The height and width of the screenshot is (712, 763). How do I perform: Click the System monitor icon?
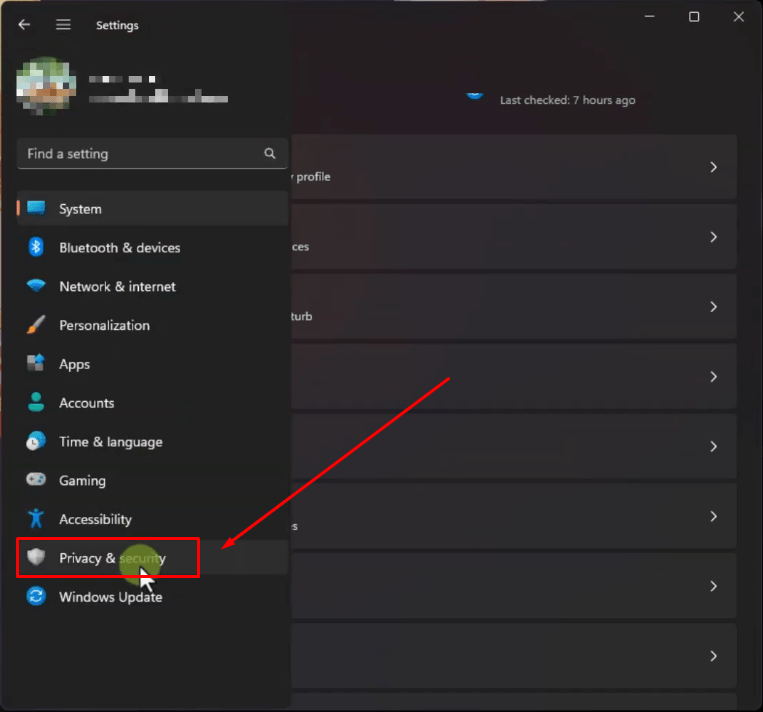coord(36,208)
